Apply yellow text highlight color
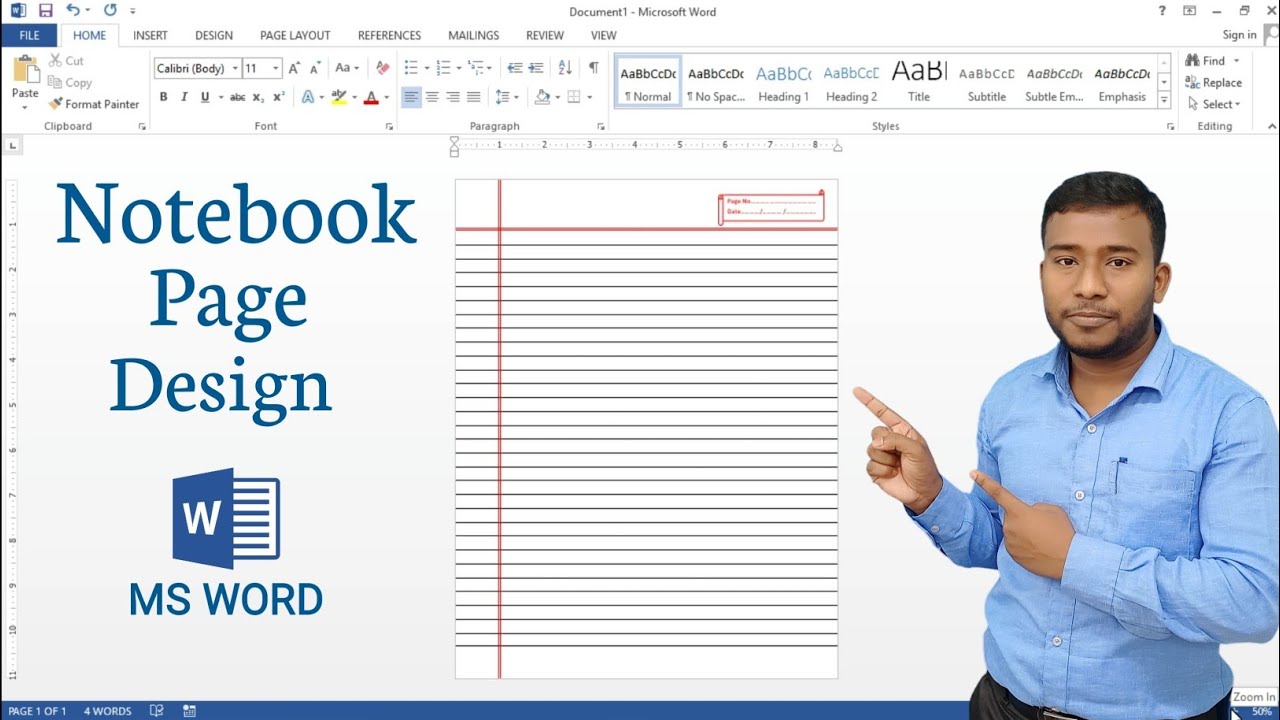Screen dimensions: 1280x720 point(338,97)
